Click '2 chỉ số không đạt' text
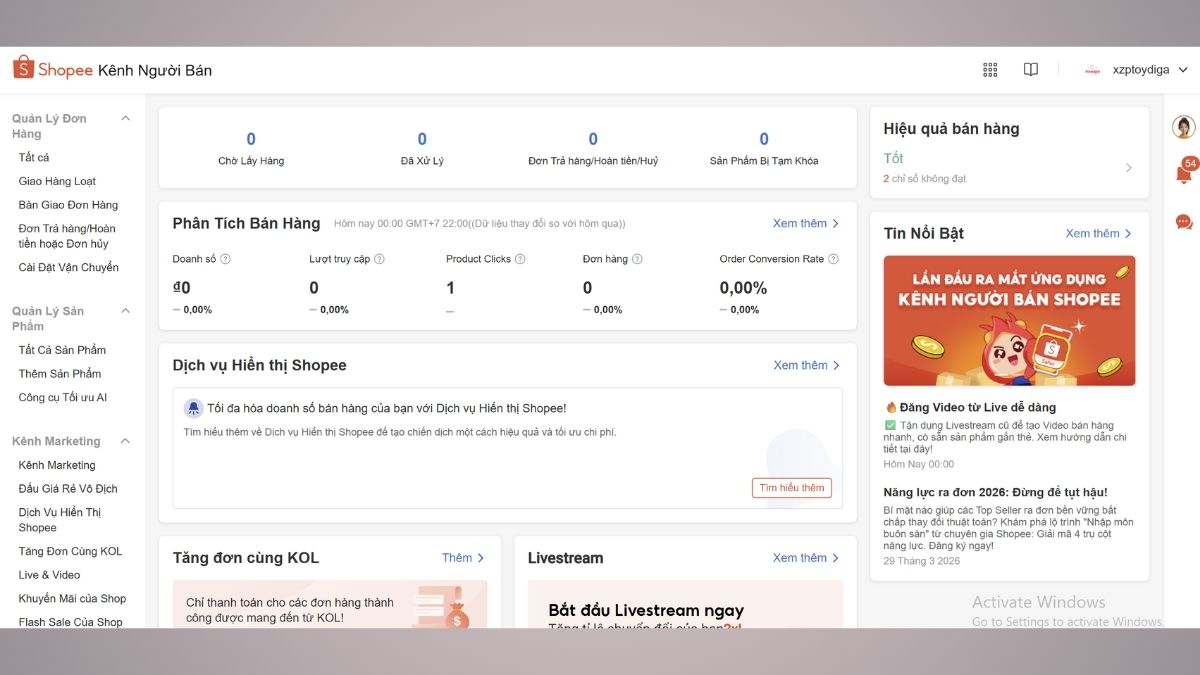1200x675 pixels. [x=925, y=178]
